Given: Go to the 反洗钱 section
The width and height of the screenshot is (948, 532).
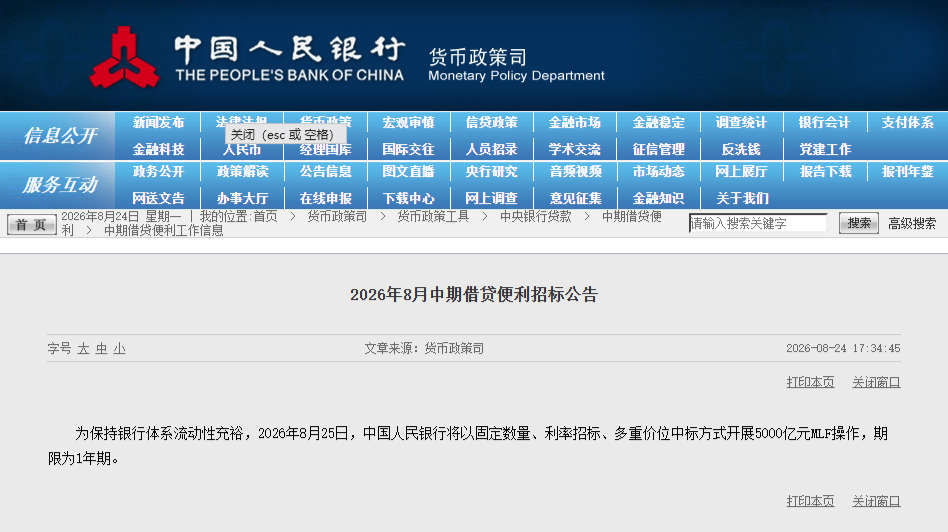Looking at the screenshot, I should click(741, 149).
